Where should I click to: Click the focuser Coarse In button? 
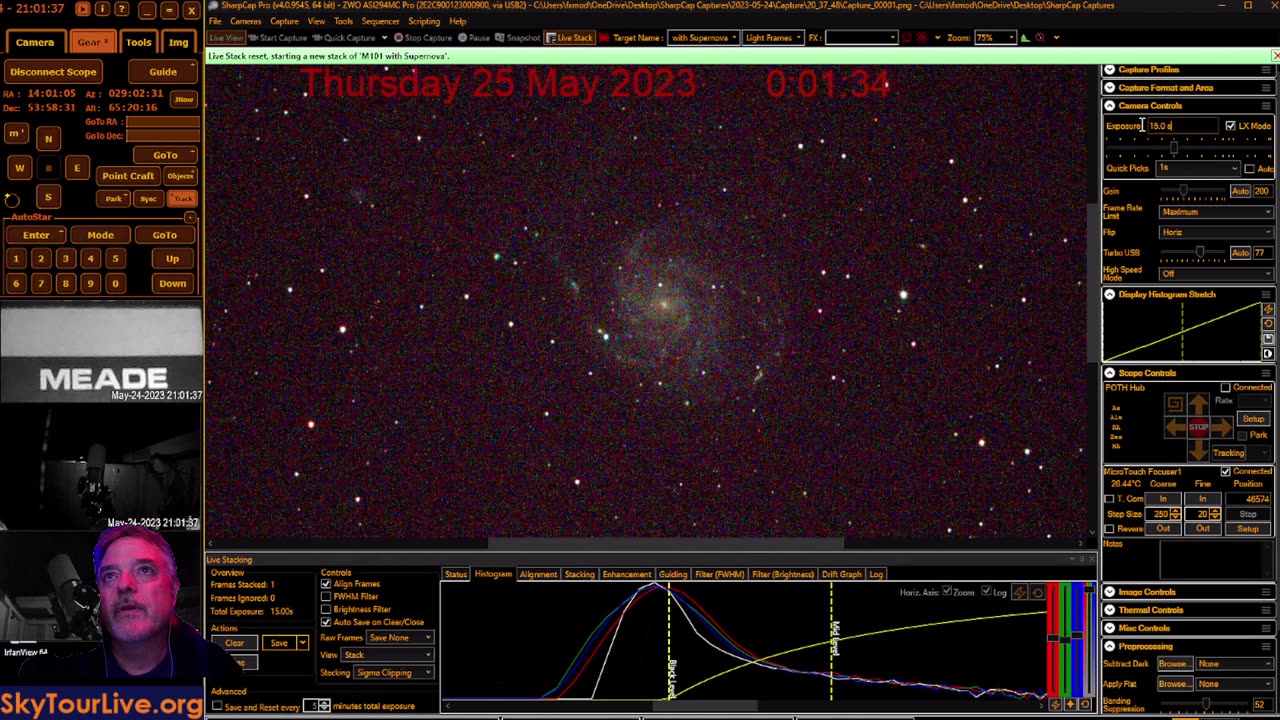click(1163, 499)
